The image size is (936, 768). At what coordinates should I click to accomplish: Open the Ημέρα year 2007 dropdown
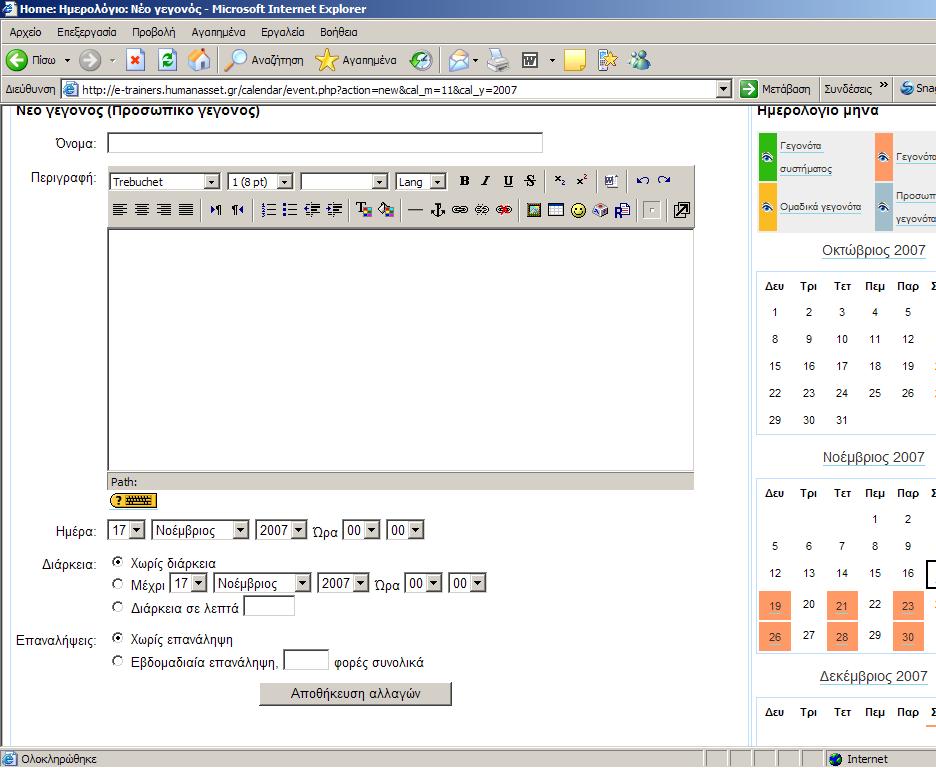tap(281, 530)
